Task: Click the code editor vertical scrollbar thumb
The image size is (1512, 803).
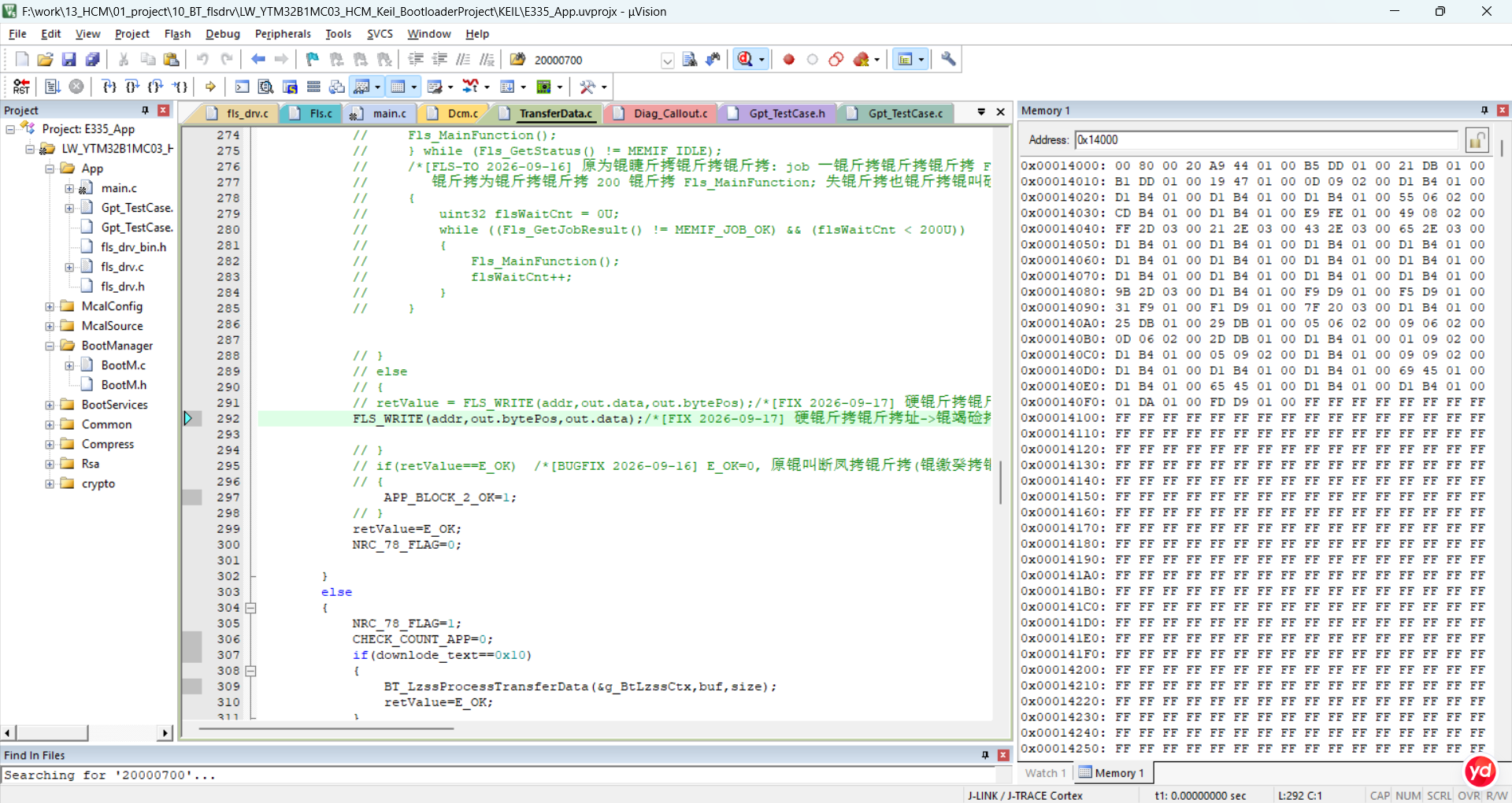Action: [1000, 482]
